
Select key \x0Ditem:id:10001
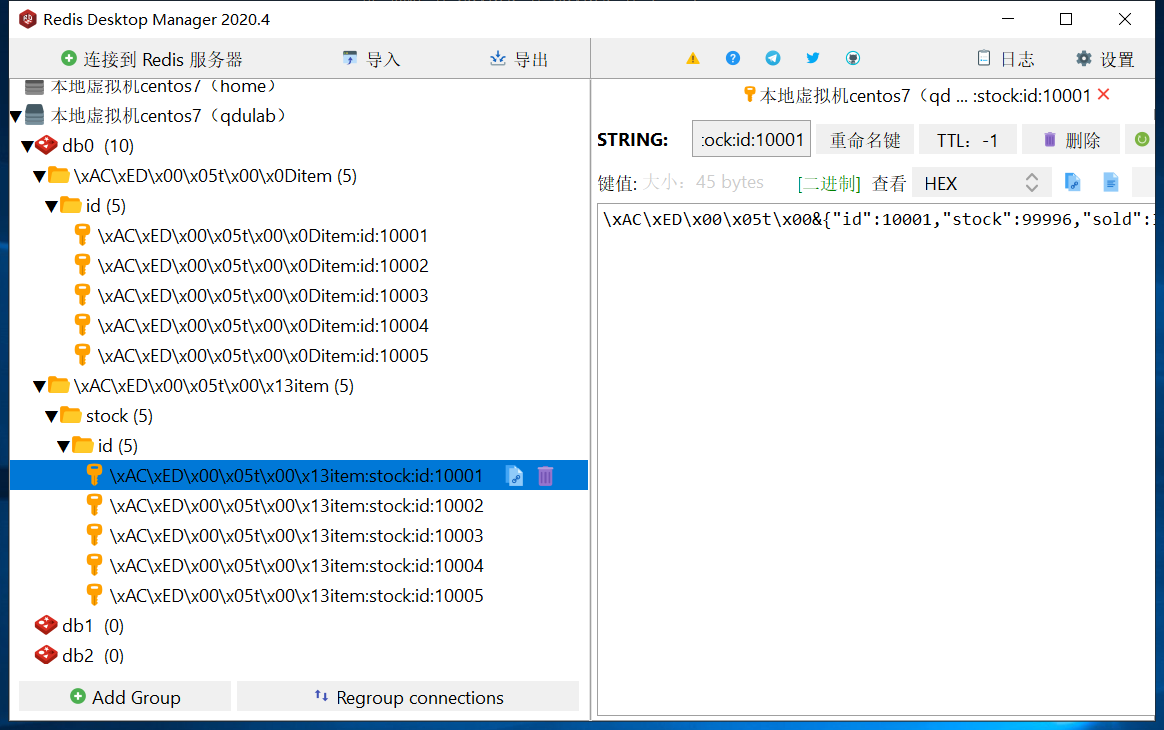click(x=263, y=236)
